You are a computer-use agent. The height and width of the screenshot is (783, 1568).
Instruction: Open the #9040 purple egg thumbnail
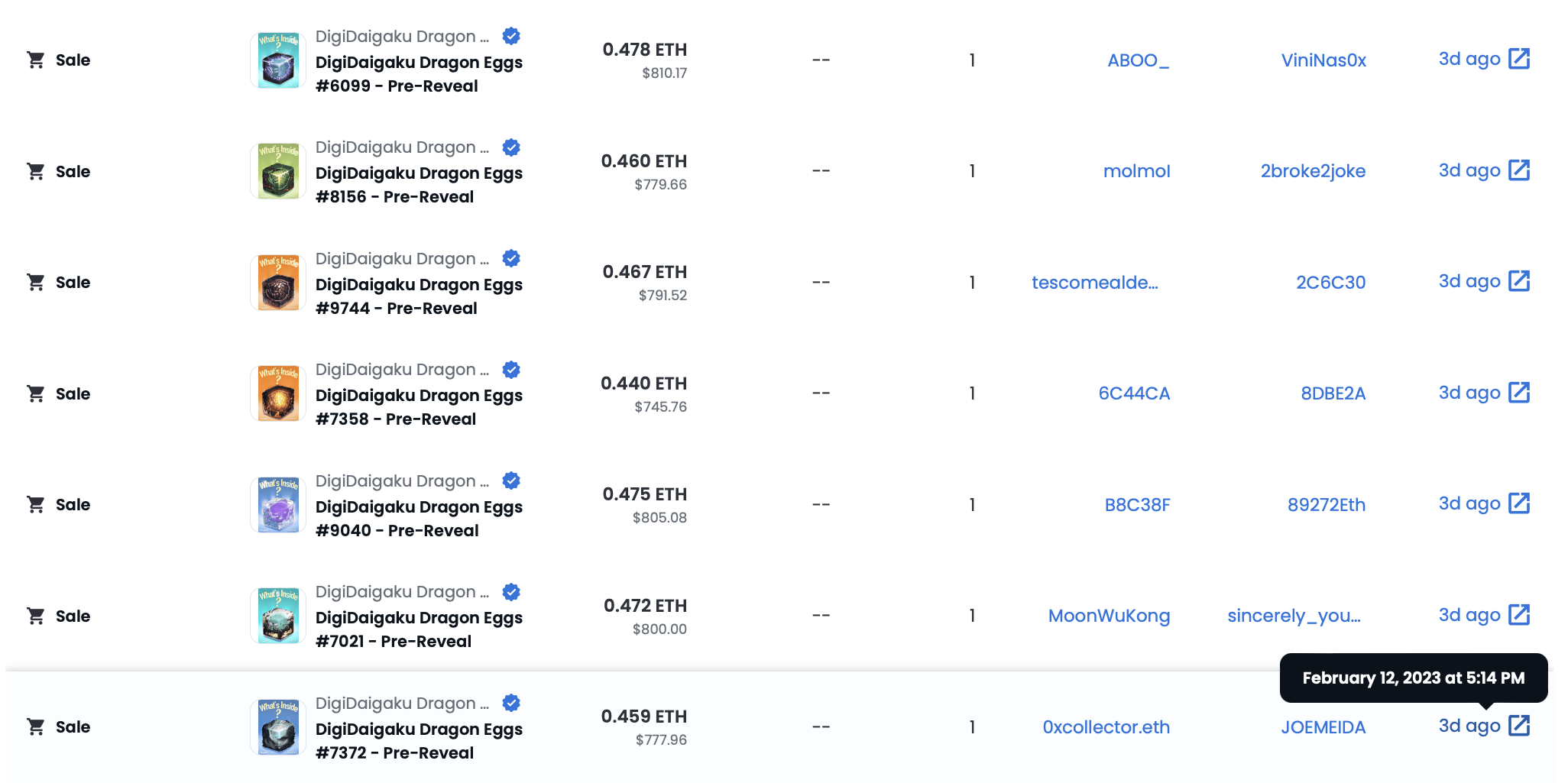click(x=278, y=505)
